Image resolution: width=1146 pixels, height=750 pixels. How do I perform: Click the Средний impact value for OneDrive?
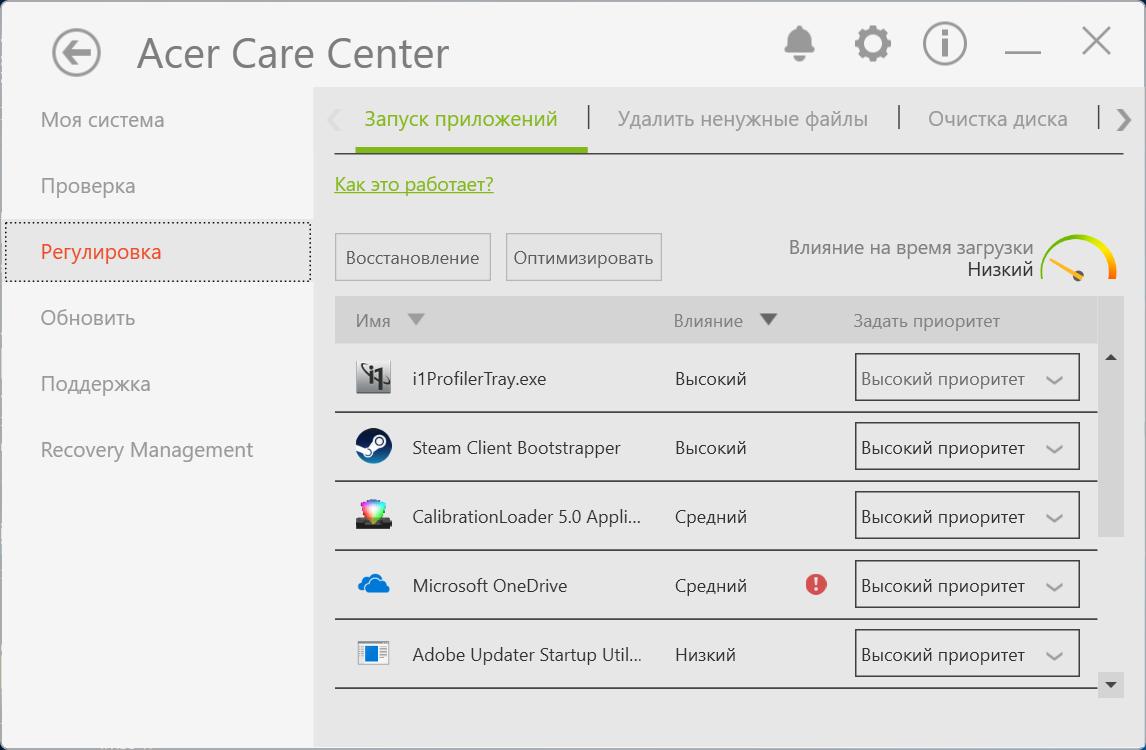click(x=710, y=586)
